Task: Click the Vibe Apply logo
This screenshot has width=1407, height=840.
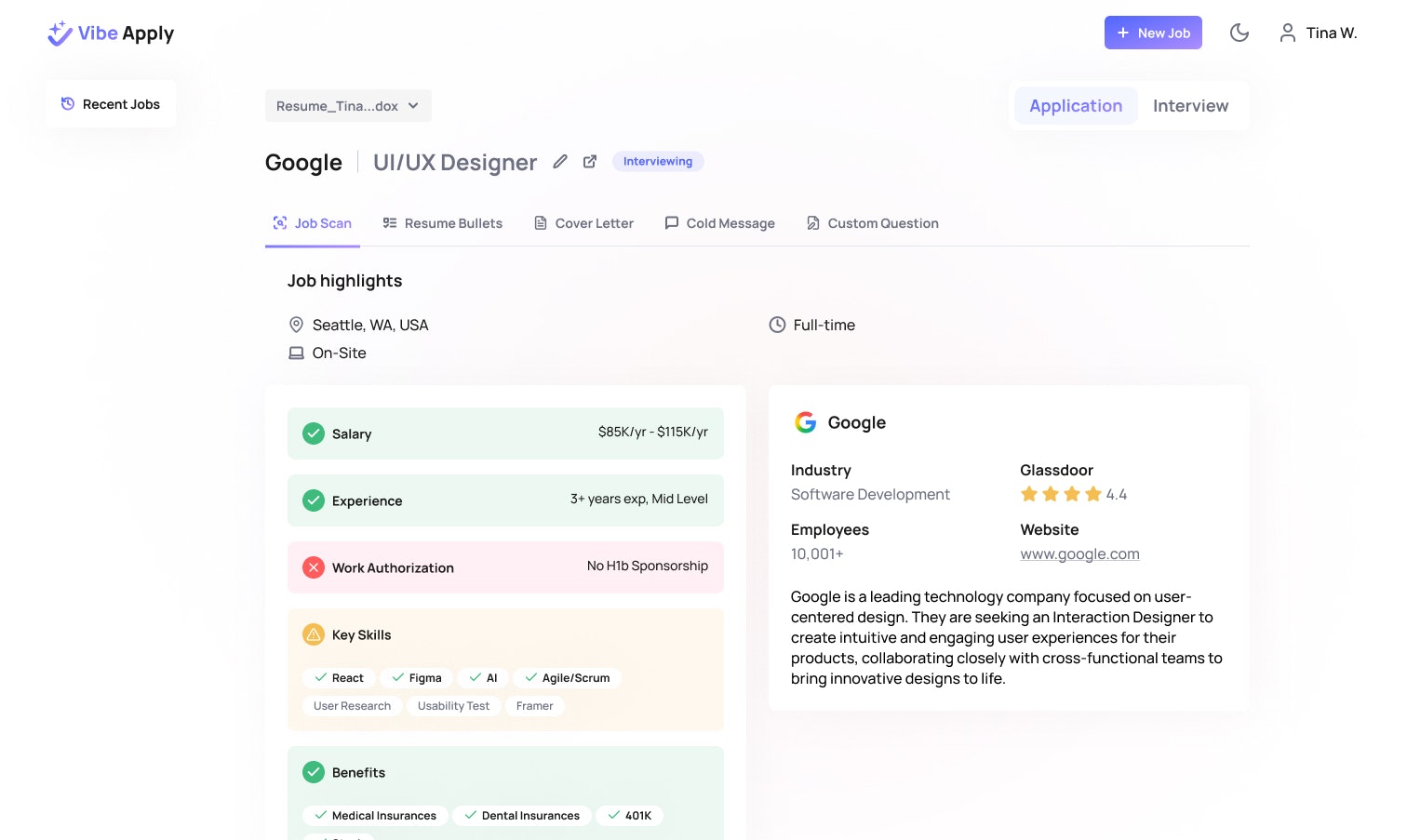Action: click(111, 33)
